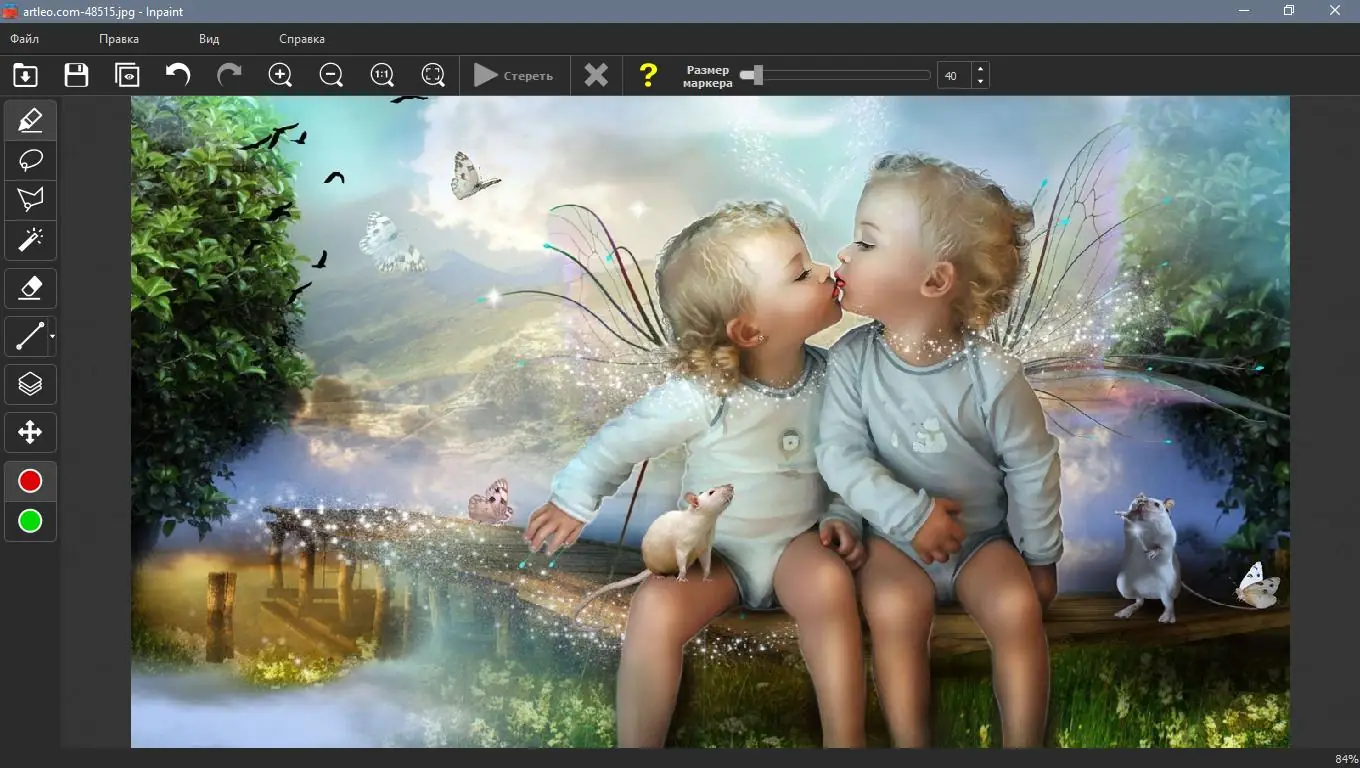Zoom in on the image
The image size is (1360, 768).
(x=280, y=75)
